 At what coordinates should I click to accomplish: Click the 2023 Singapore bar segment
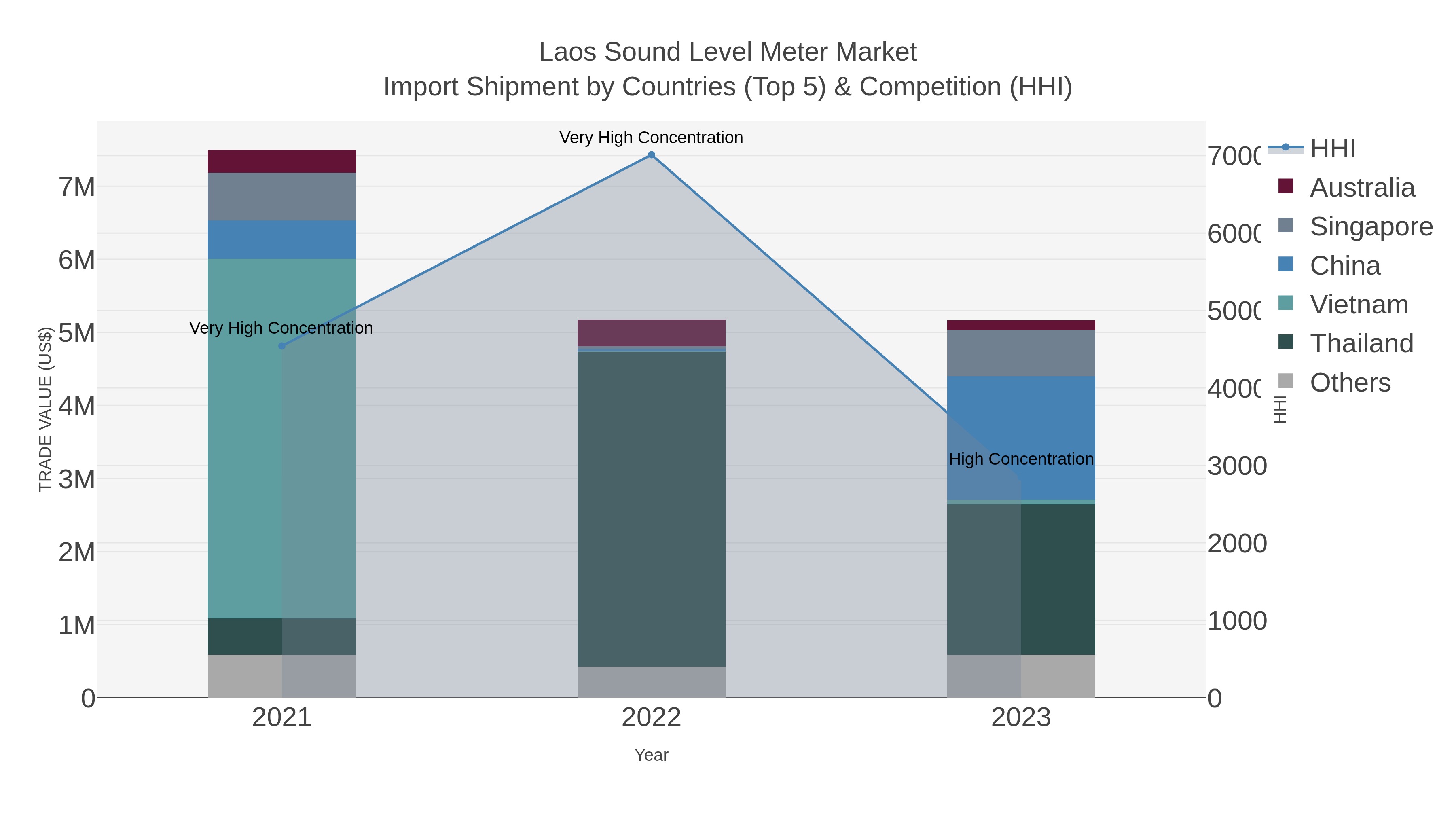1021,353
